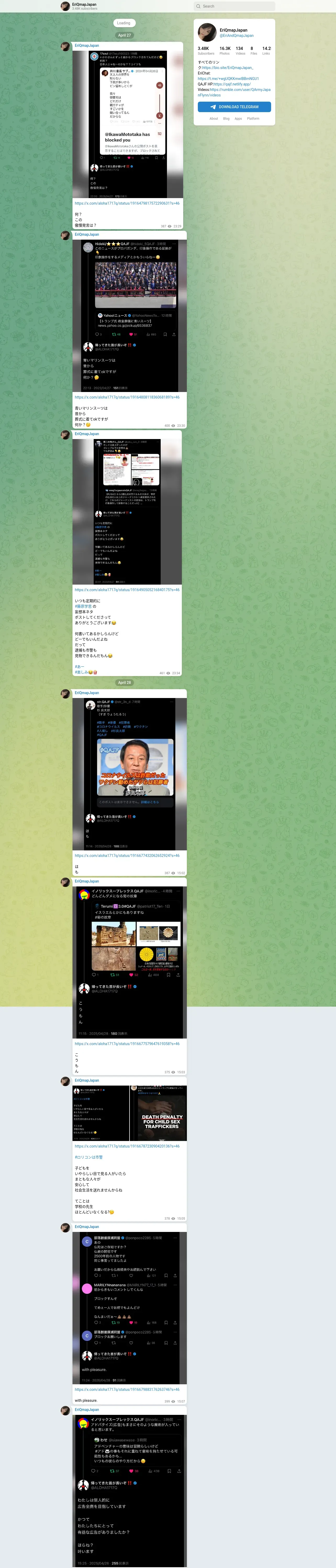
Task: Click the views eye icon on 15:07 post
Action: click(173, 1401)
